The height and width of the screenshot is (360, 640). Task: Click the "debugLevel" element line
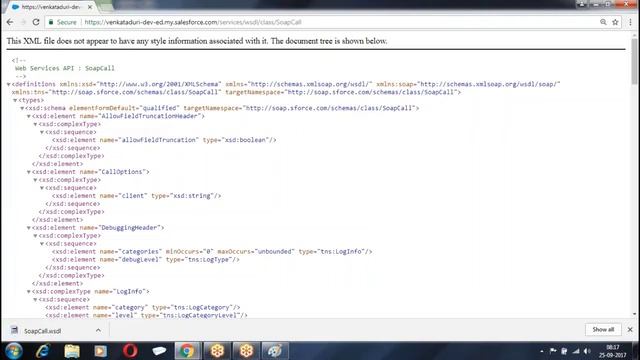click(x=146, y=260)
